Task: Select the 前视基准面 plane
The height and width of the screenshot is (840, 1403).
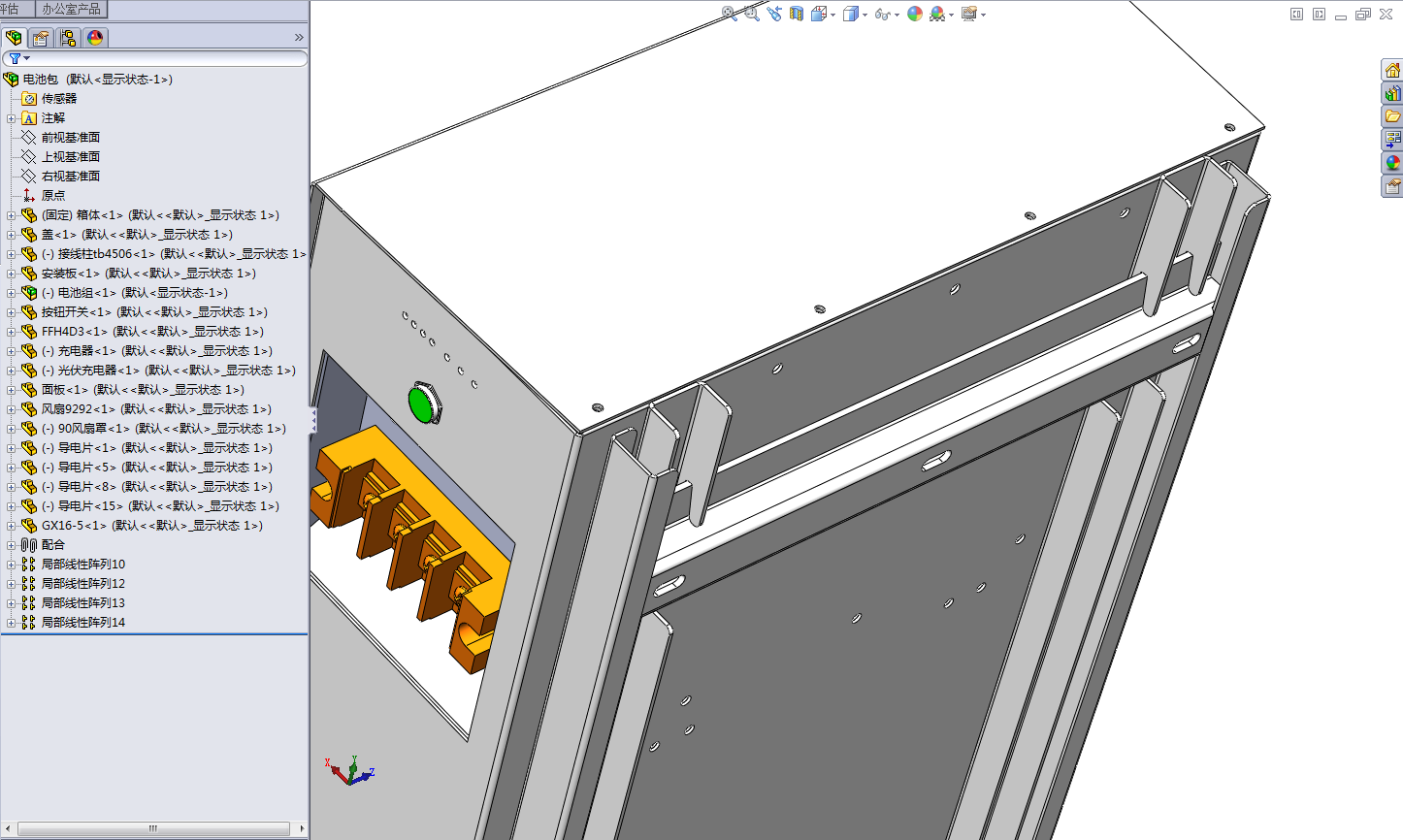Action: click(x=70, y=138)
